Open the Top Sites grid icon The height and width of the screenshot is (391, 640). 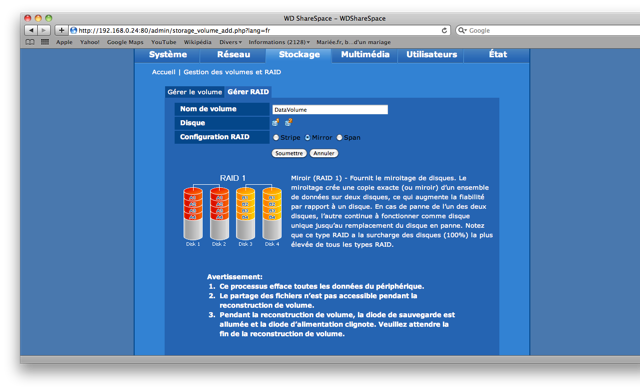click(45, 42)
